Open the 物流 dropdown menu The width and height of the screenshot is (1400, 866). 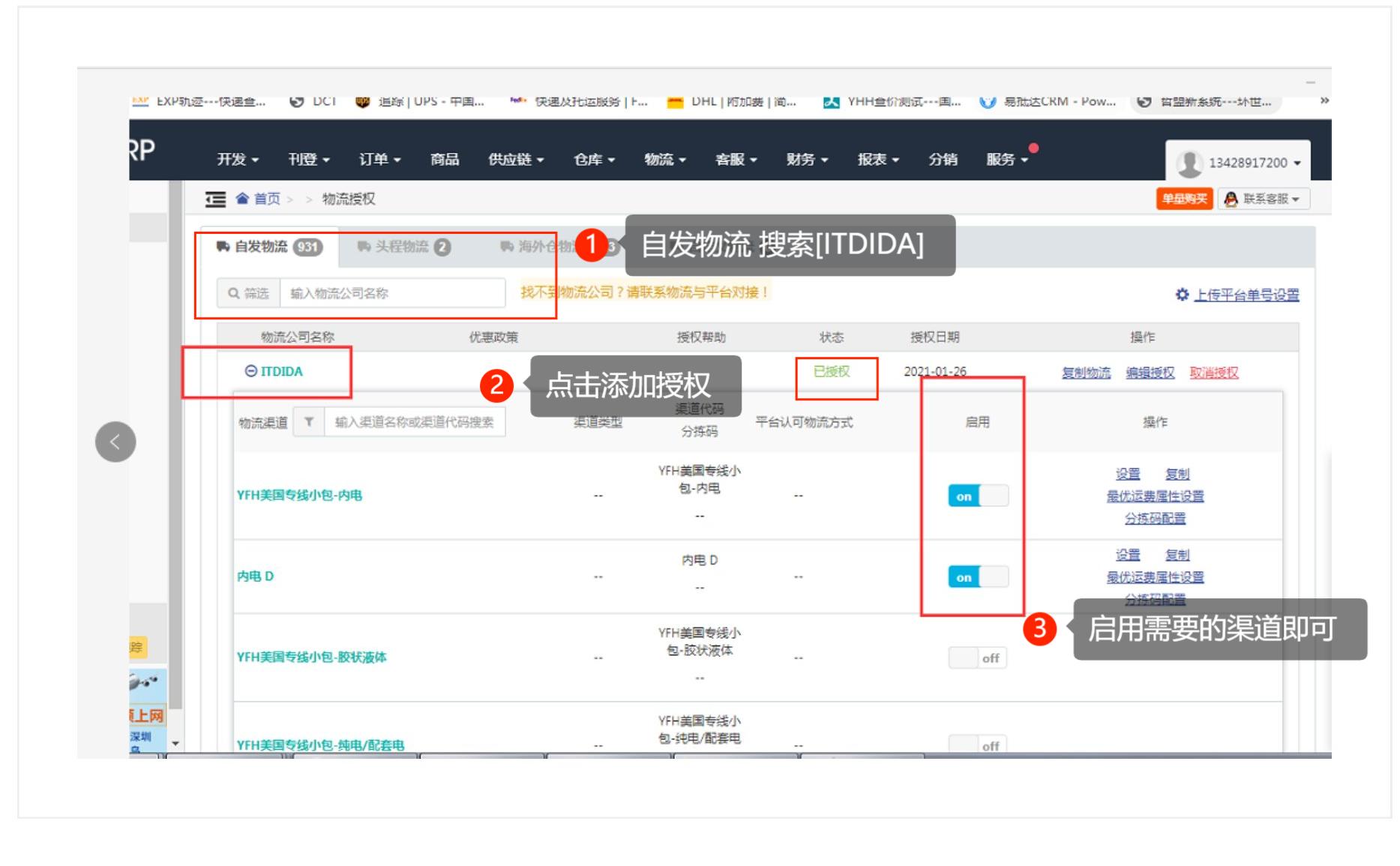[665, 159]
